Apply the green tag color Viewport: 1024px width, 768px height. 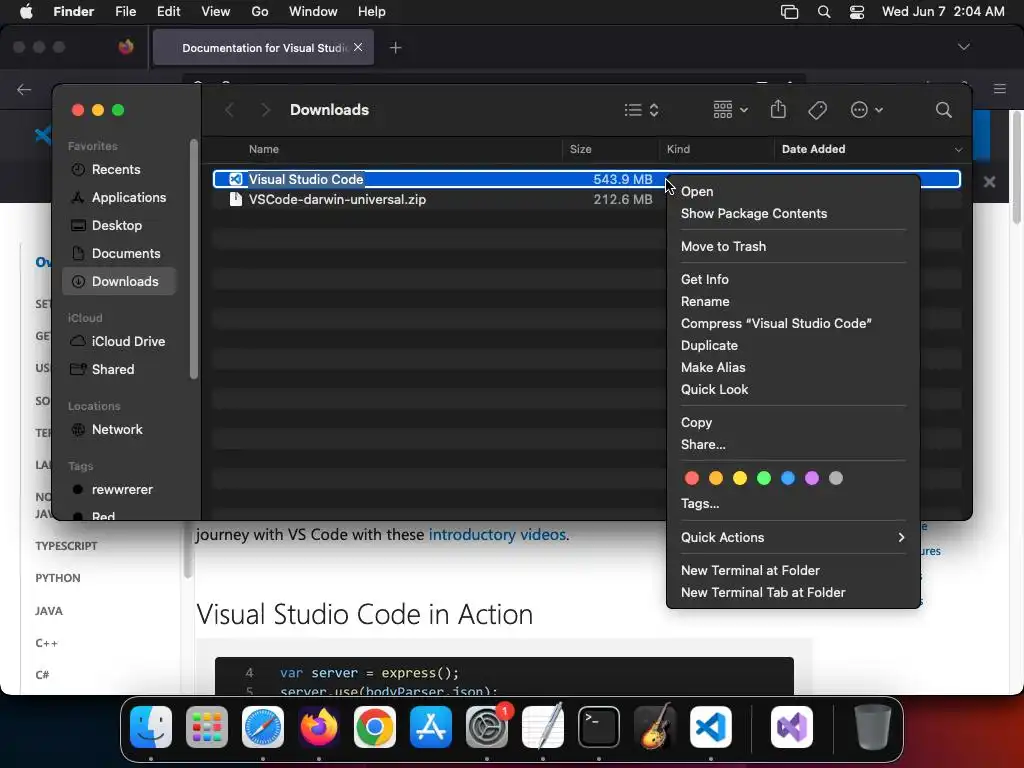[763, 478]
